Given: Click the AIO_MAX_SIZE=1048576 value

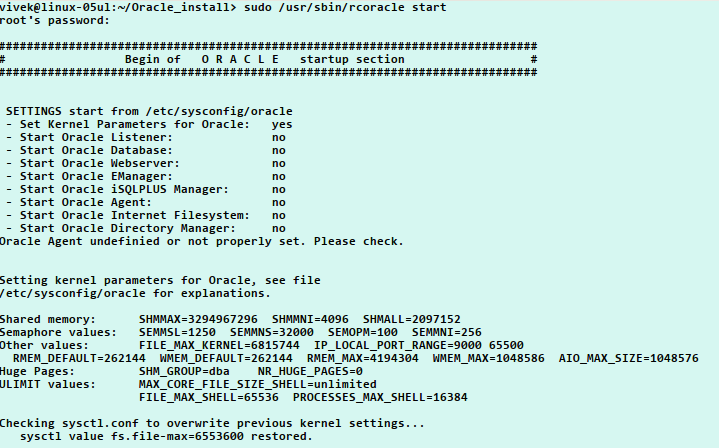Looking at the screenshot, I should (x=628, y=358).
